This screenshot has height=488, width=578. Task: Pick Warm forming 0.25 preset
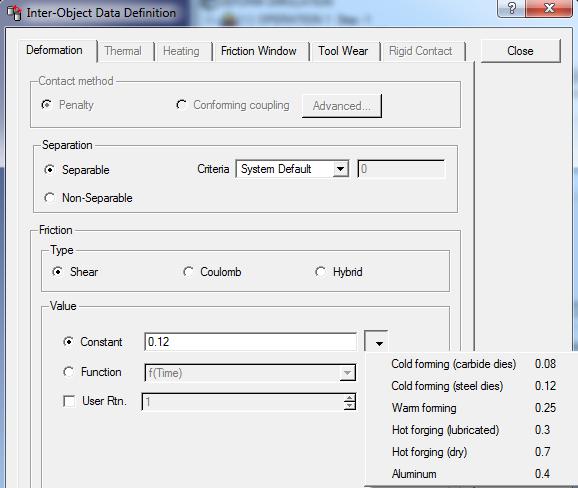click(471, 408)
